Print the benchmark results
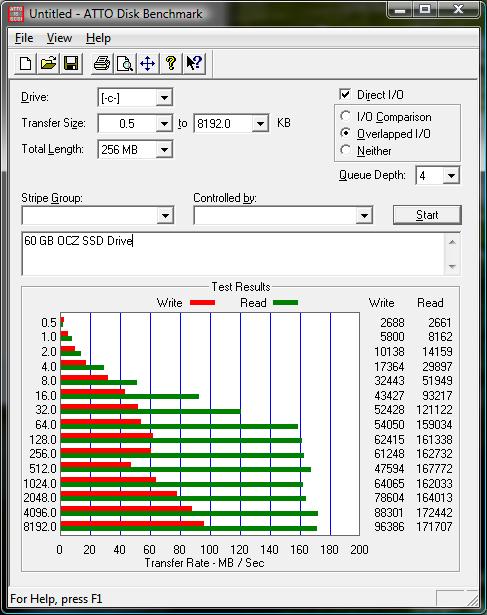Screen dimensions: 487x615 [102, 63]
